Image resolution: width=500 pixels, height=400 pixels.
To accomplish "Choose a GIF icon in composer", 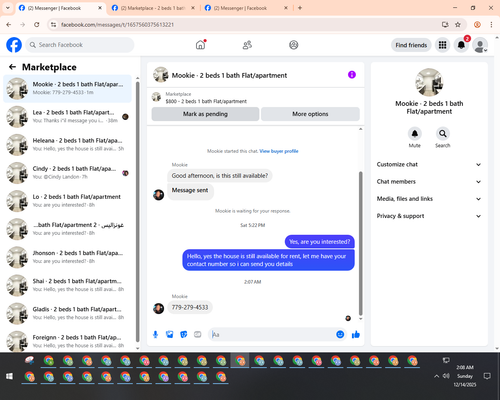I will point(198,334).
